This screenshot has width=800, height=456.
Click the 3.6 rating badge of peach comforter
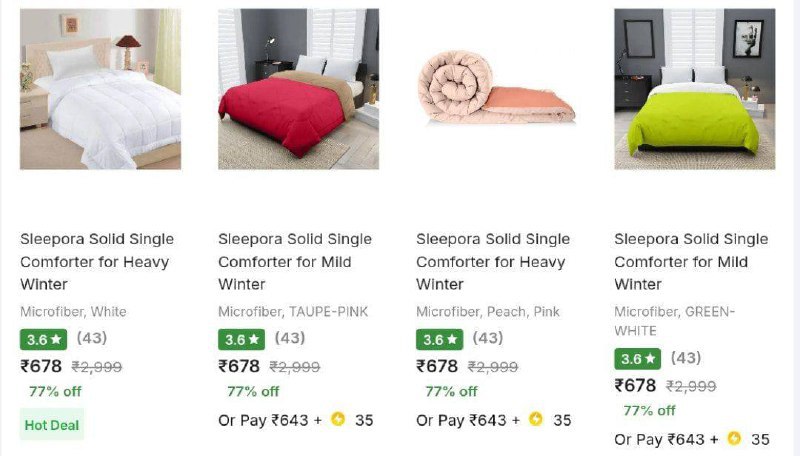tap(440, 339)
